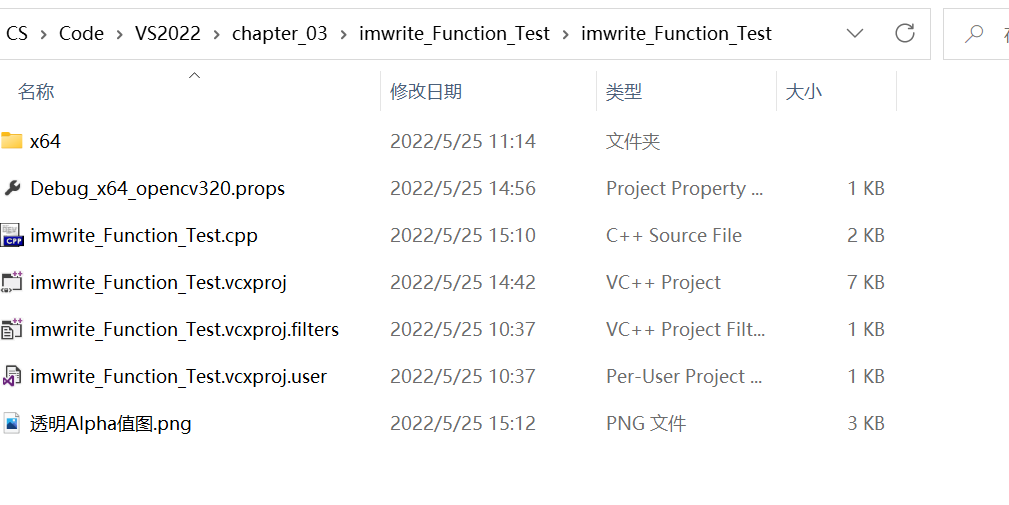1009x505 pixels.
Task: Click the vcxproj.filters file icon
Action: click(x=12, y=329)
